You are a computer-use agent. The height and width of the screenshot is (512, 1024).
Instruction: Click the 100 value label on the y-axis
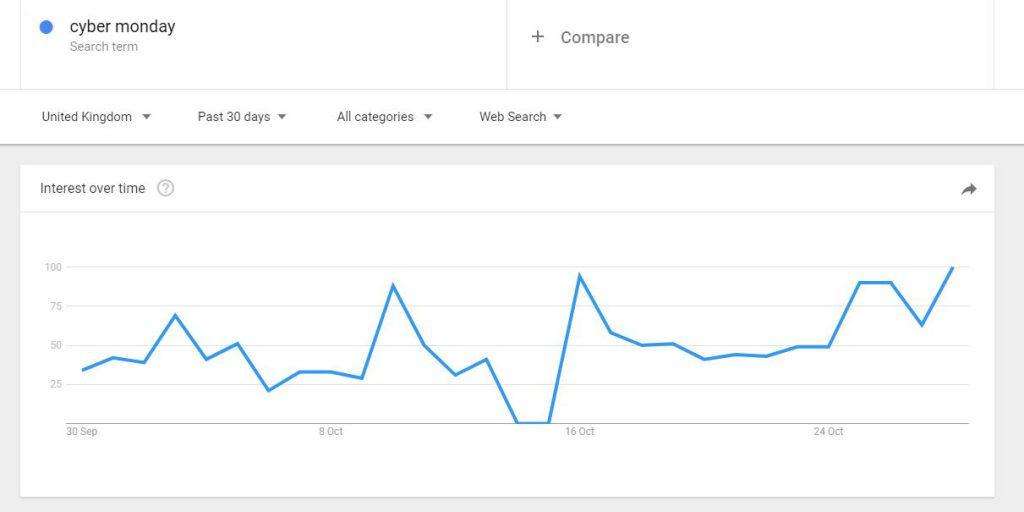pyautogui.click(x=53, y=267)
